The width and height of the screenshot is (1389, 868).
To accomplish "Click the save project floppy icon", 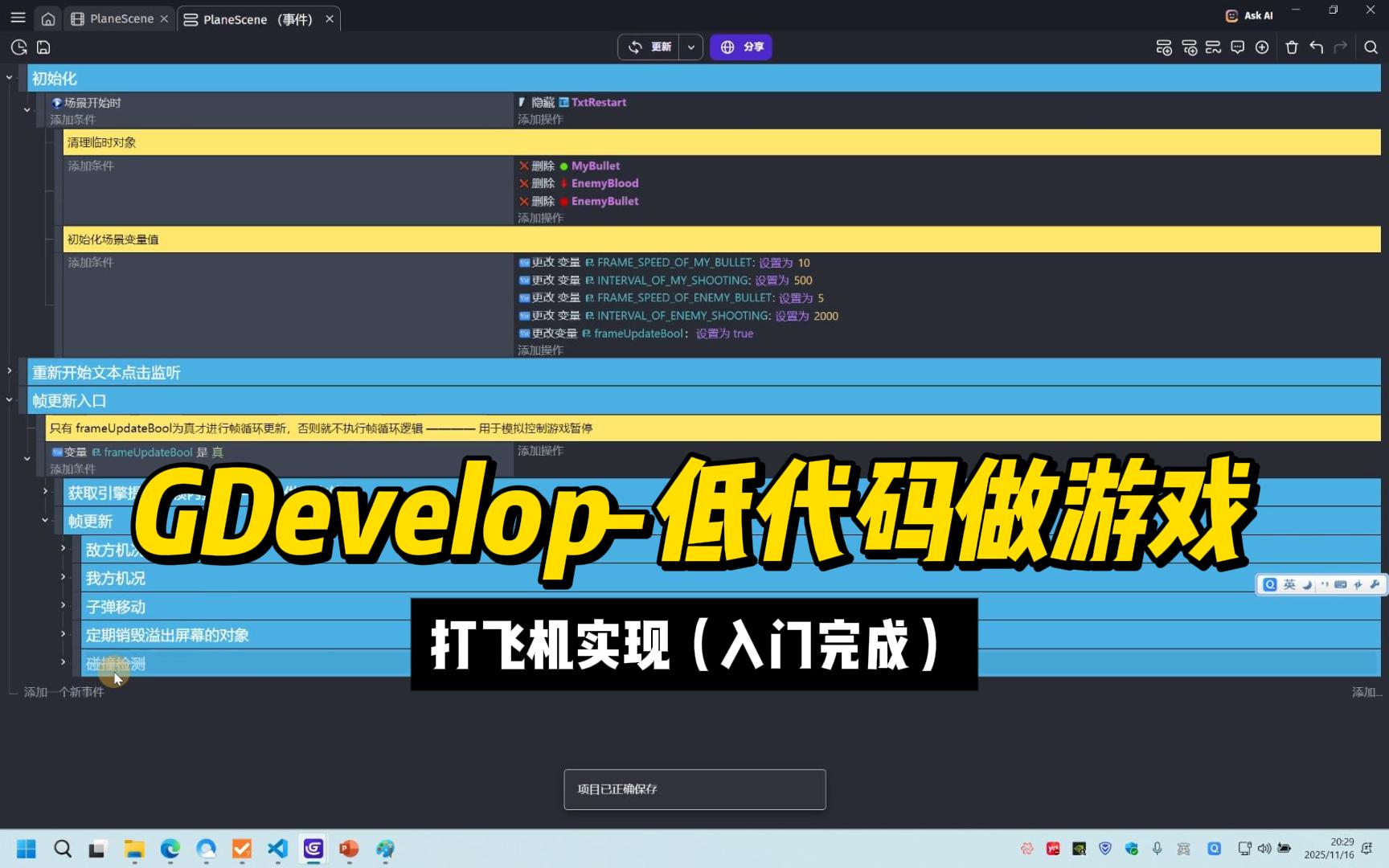I will (43, 47).
